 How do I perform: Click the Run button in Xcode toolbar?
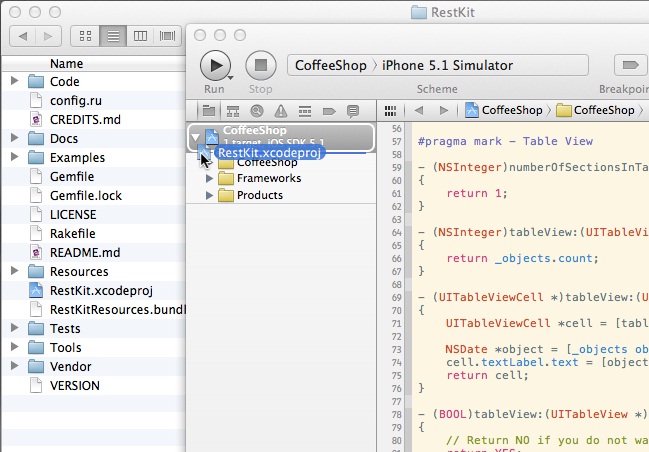pyautogui.click(x=214, y=65)
